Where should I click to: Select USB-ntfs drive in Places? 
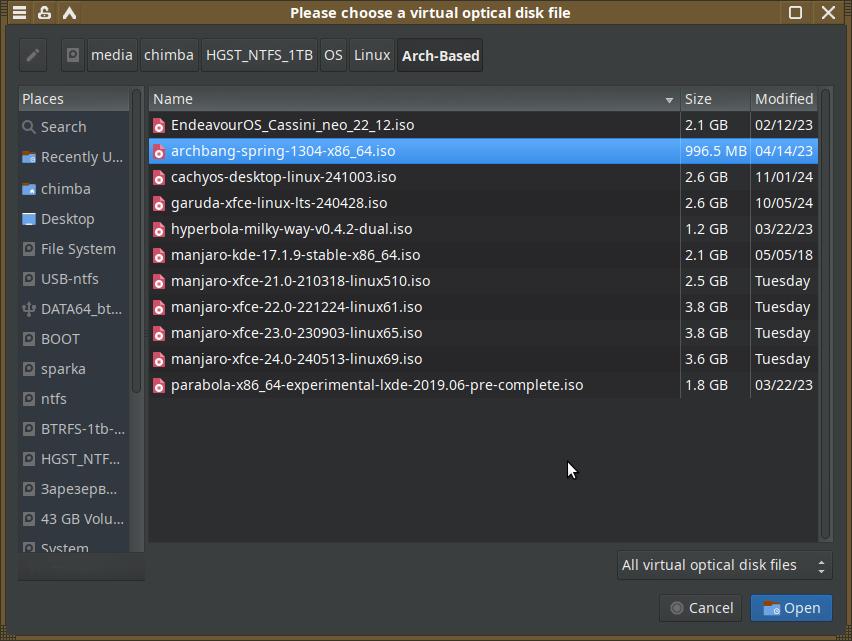(74, 279)
